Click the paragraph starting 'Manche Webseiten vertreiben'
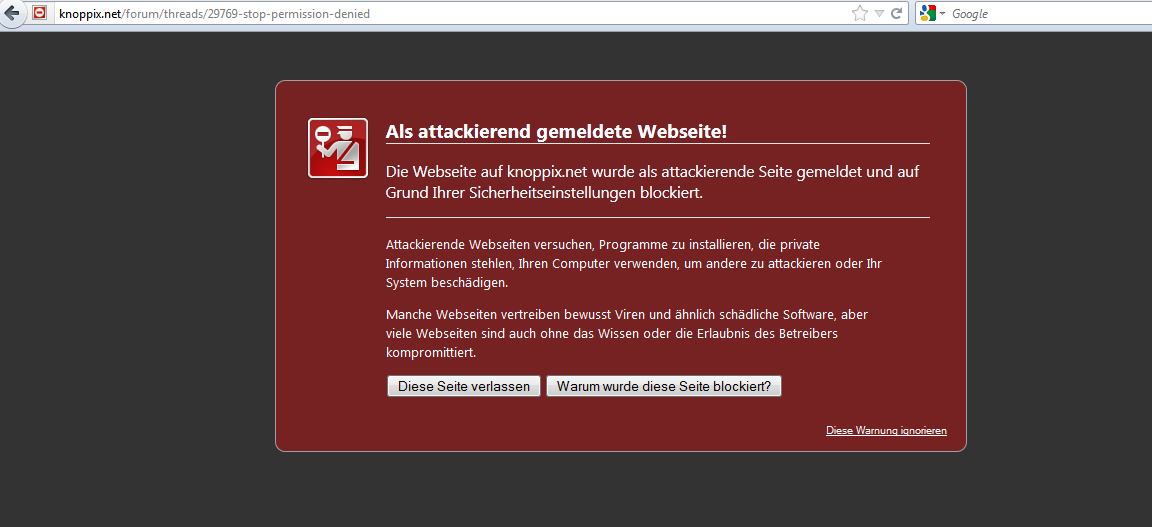Screen dimensions: 1152x527 [x=627, y=334]
